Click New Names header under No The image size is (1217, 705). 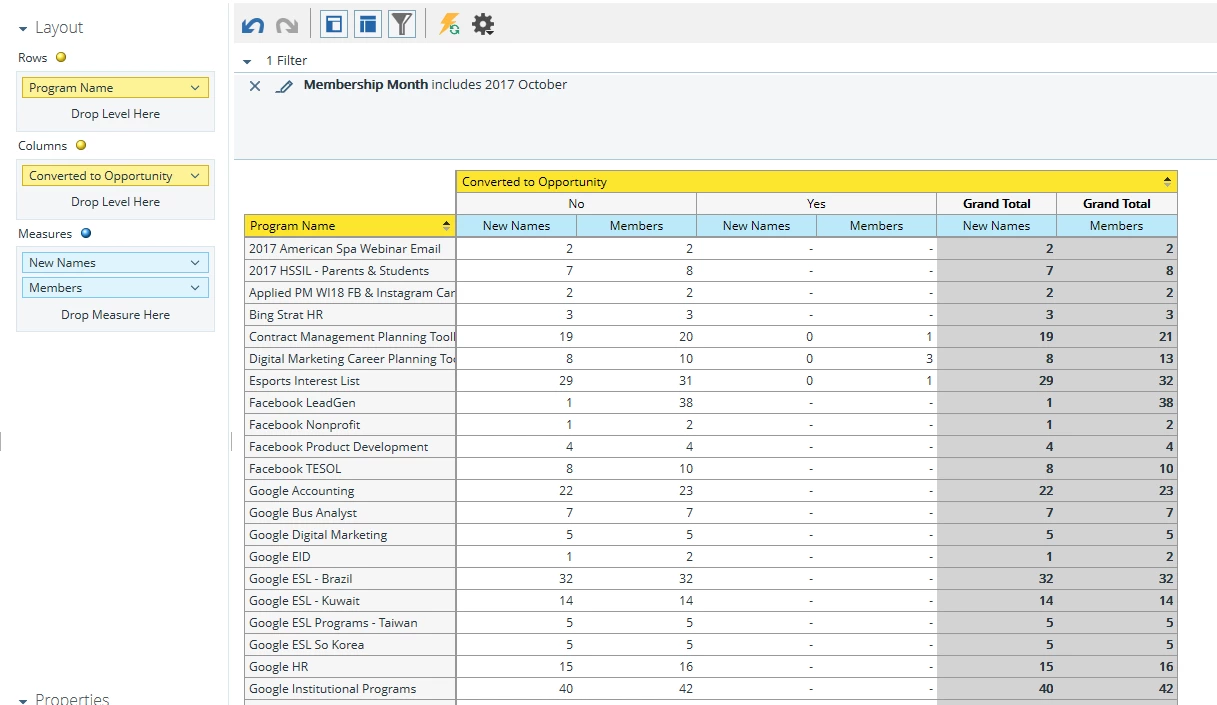tap(516, 226)
